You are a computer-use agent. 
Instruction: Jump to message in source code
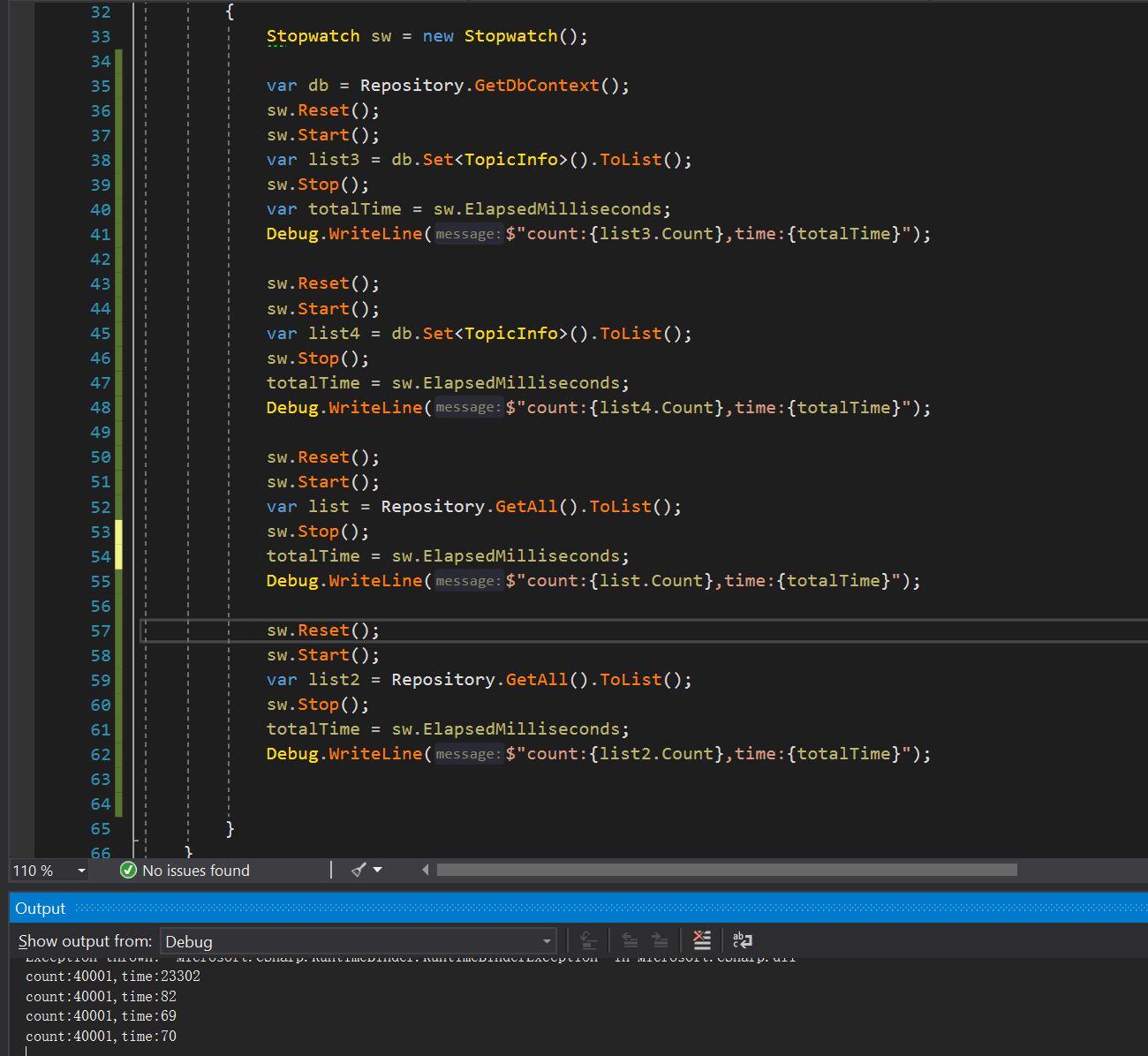[x=589, y=940]
